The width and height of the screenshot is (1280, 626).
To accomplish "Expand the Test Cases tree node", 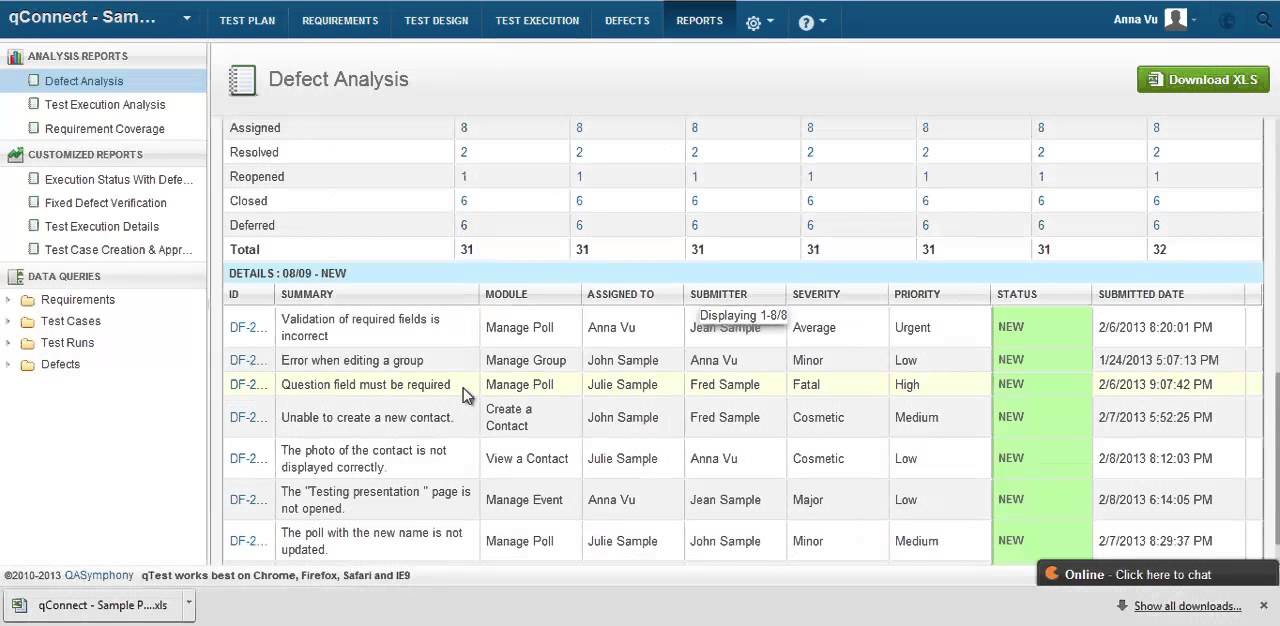I will (9, 322).
